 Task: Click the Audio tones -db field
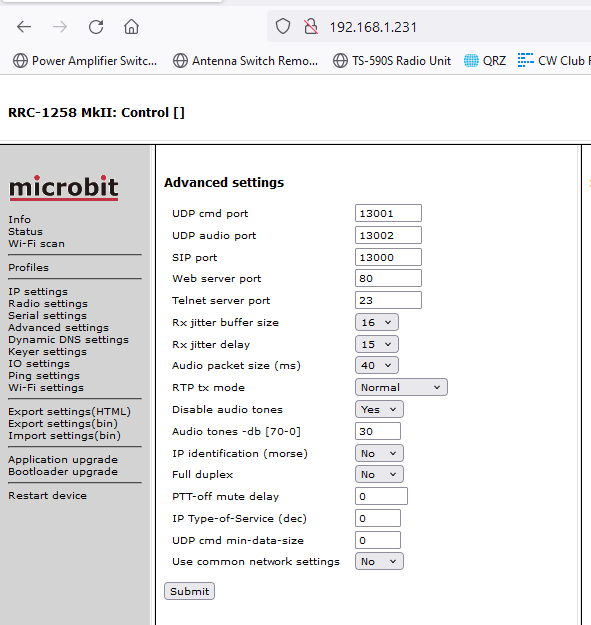coord(378,431)
